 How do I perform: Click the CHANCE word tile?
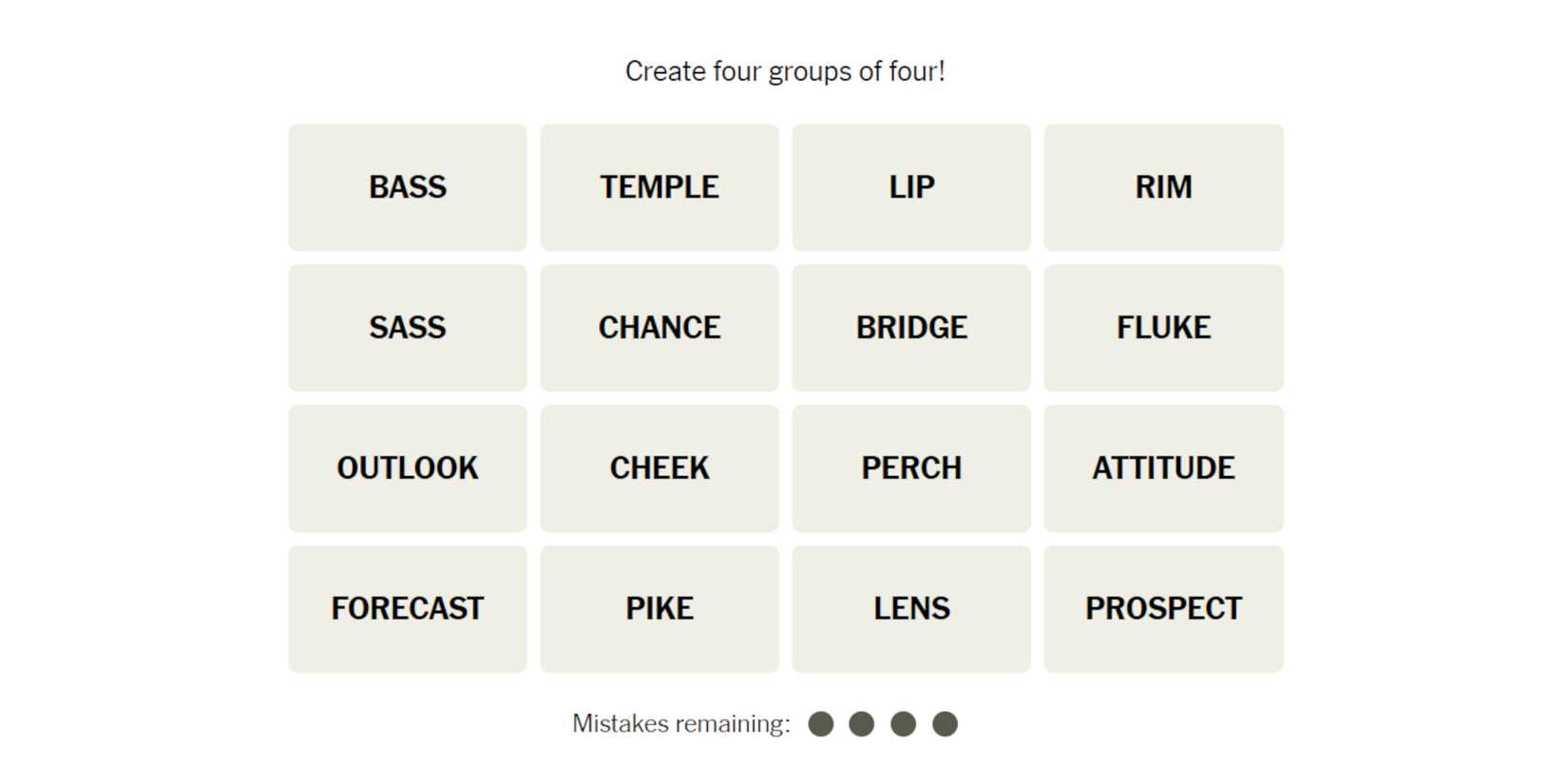click(x=660, y=328)
